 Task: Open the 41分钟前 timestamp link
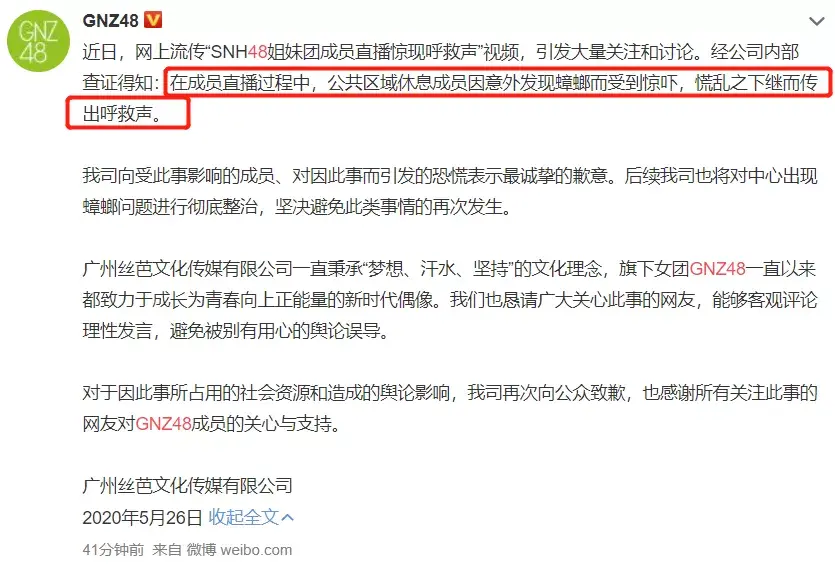113,550
